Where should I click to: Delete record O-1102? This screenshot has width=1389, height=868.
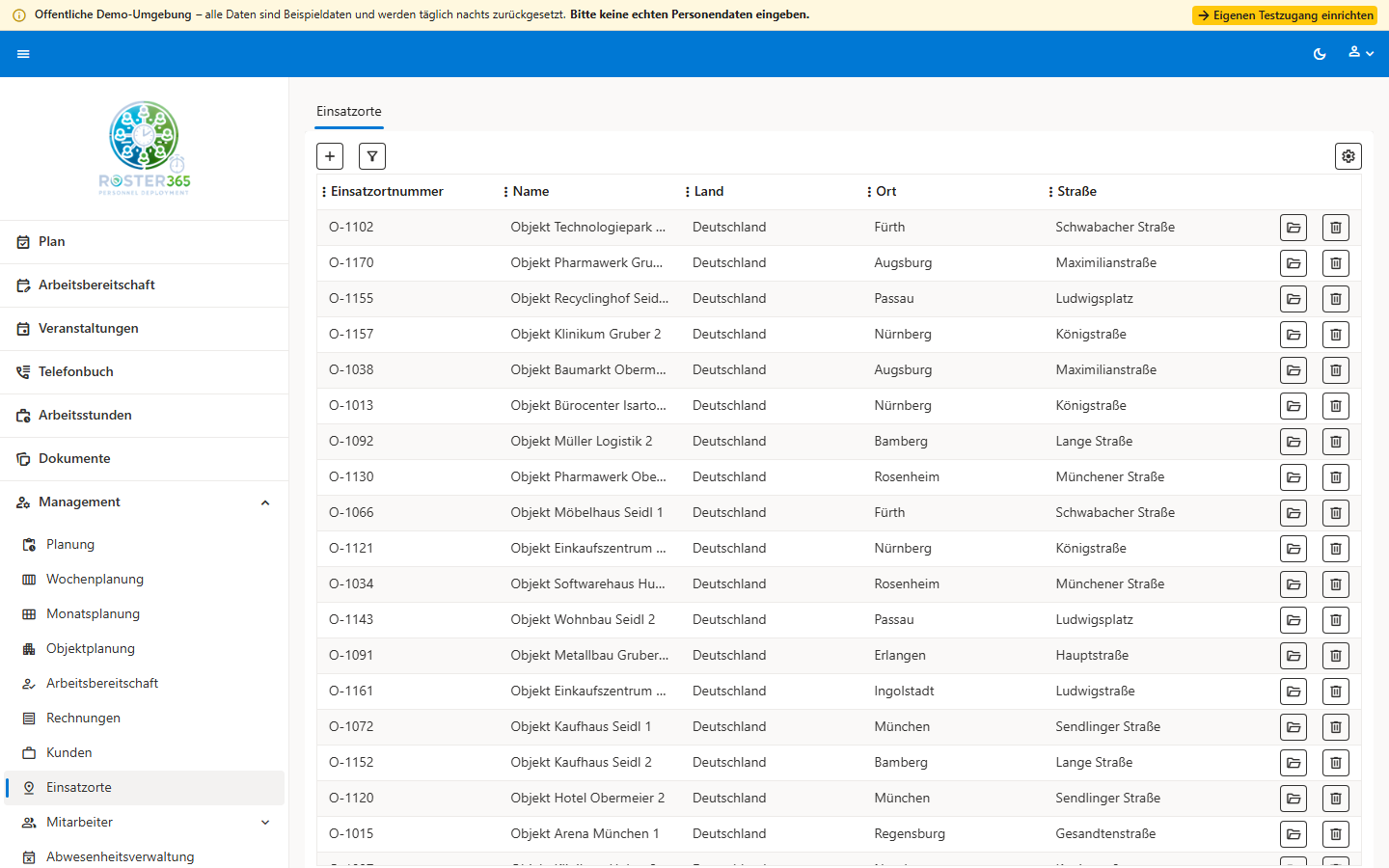point(1336,228)
